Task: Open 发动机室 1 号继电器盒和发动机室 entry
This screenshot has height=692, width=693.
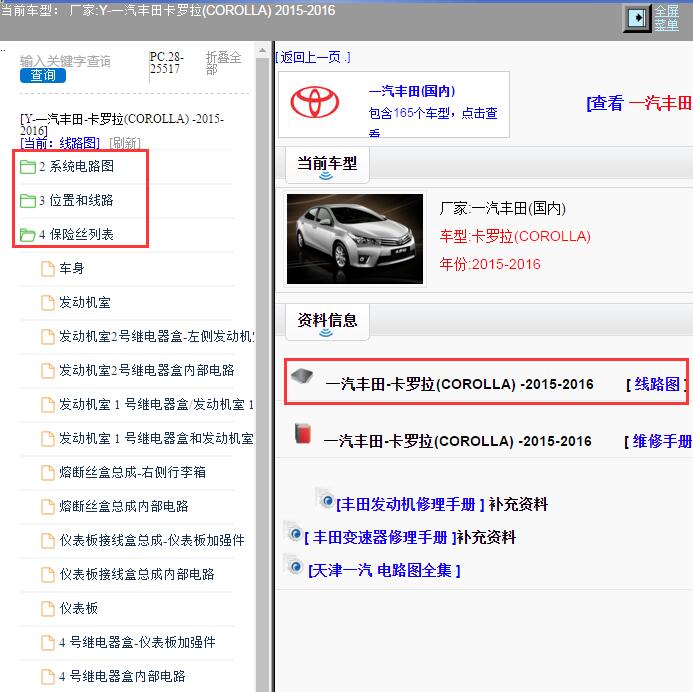Action: (x=156, y=439)
